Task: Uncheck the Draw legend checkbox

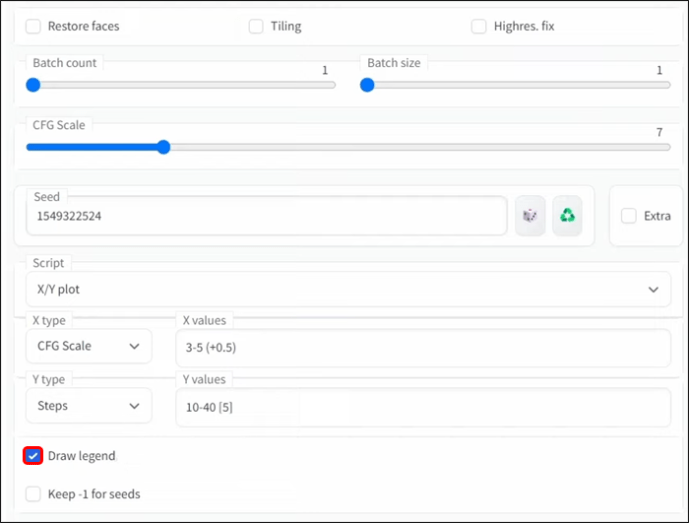Action: pyautogui.click(x=33, y=456)
